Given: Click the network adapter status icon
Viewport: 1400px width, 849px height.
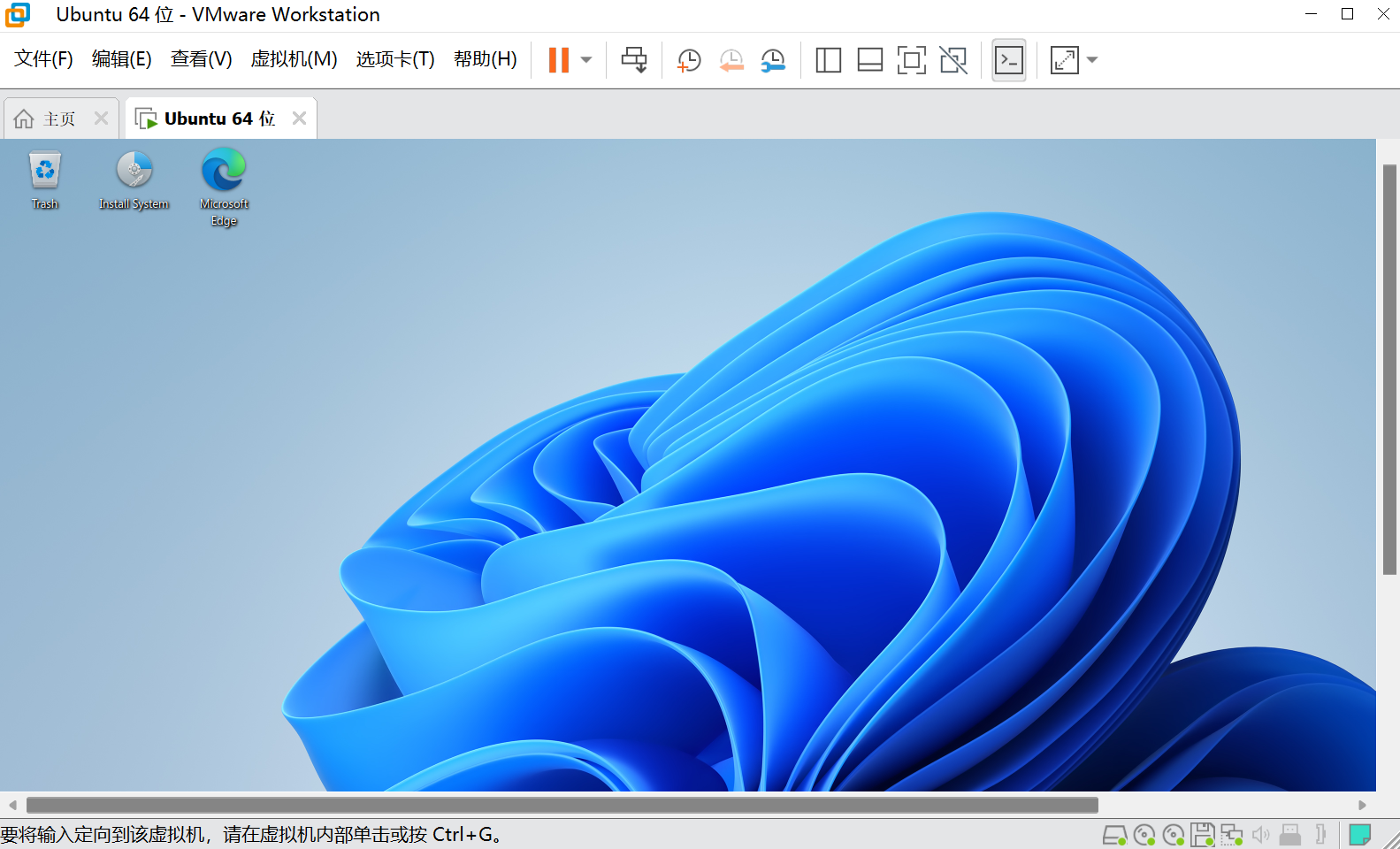Looking at the screenshot, I should pos(1231,835).
